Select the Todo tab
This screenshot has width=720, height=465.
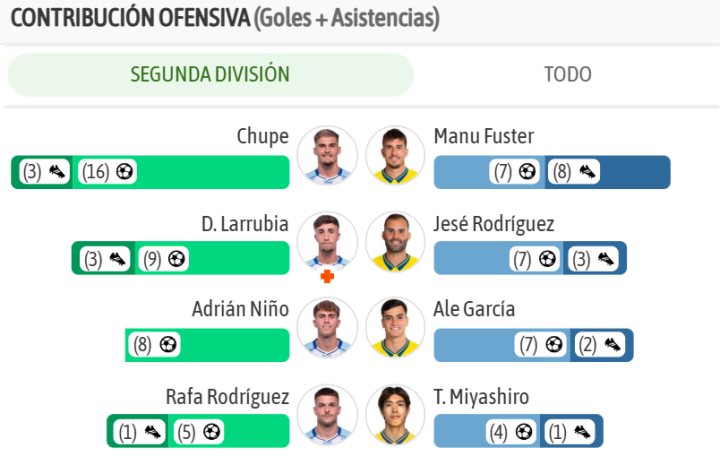pyautogui.click(x=567, y=75)
